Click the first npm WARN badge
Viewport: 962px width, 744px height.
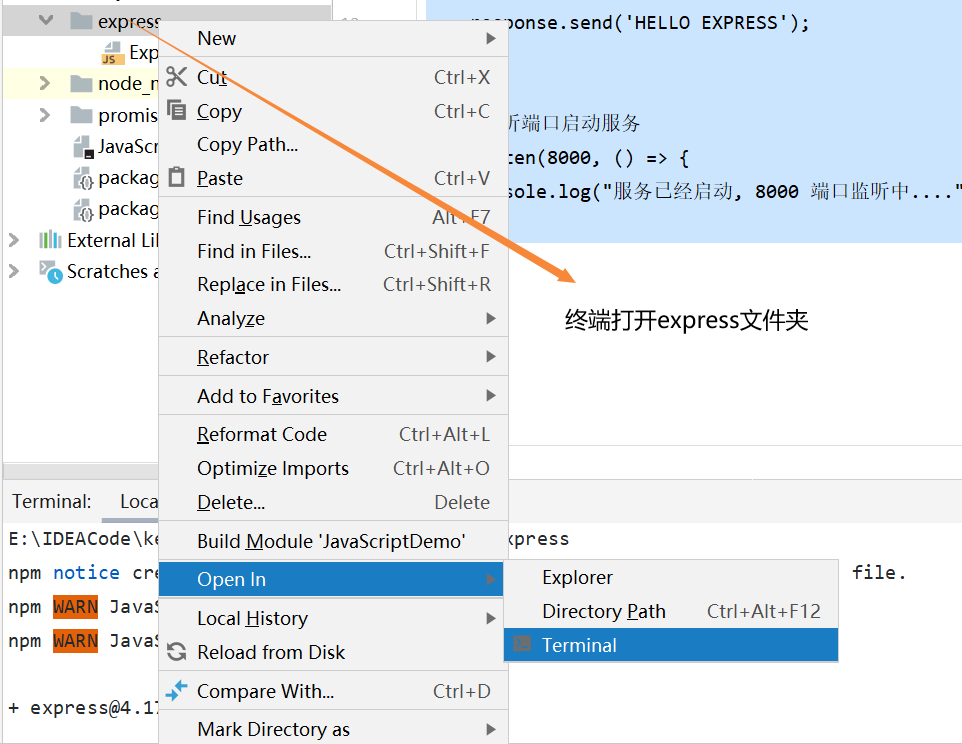(x=75, y=607)
